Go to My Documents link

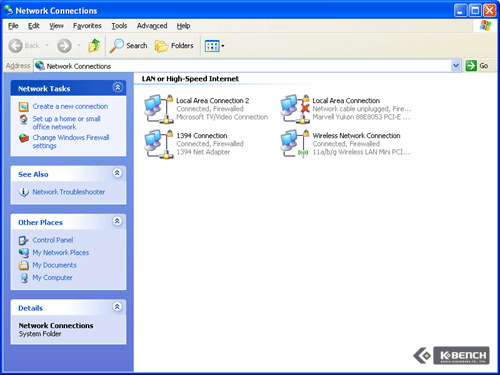(54, 265)
